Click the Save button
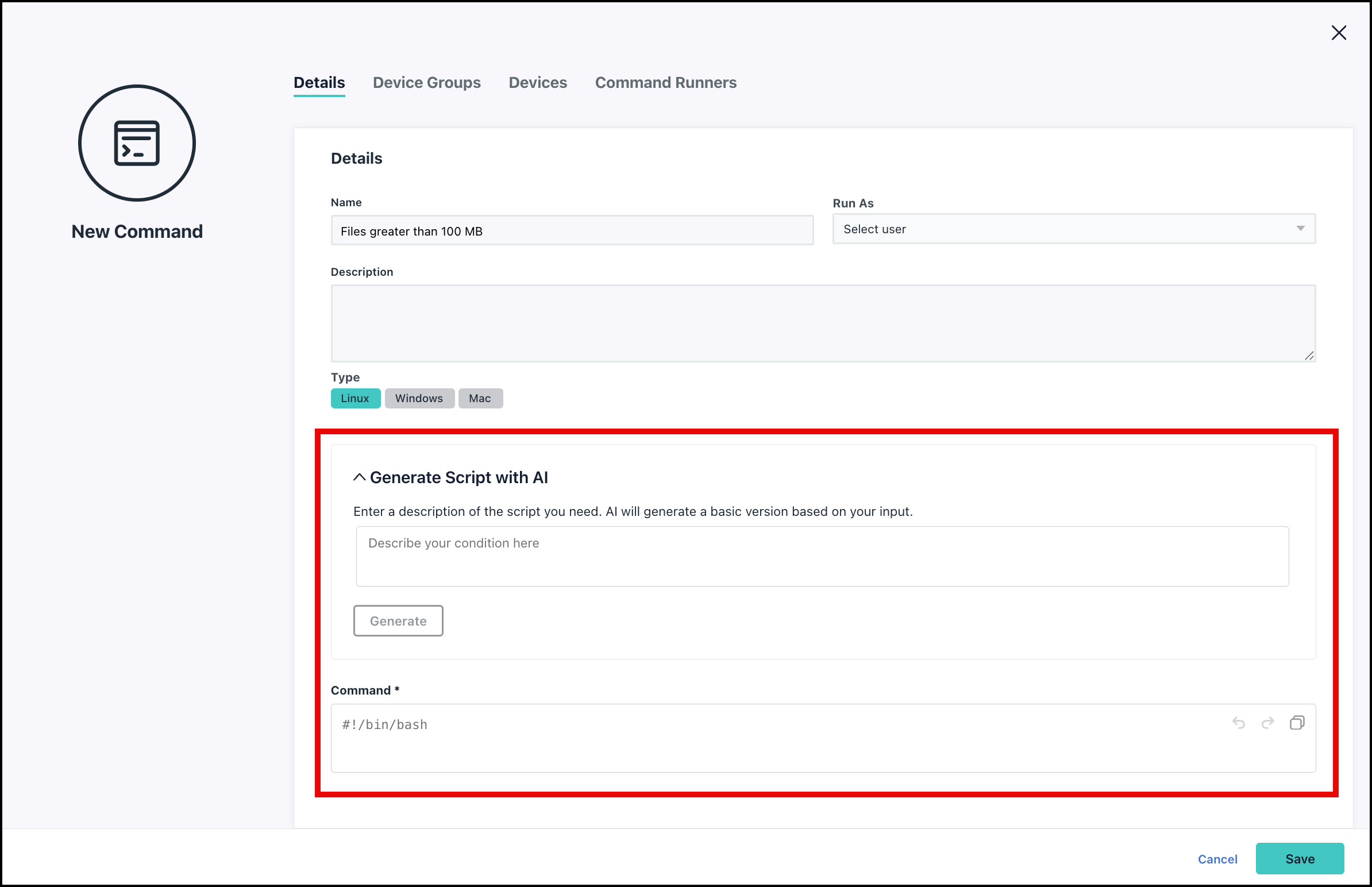The height and width of the screenshot is (887, 1372). [1300, 859]
